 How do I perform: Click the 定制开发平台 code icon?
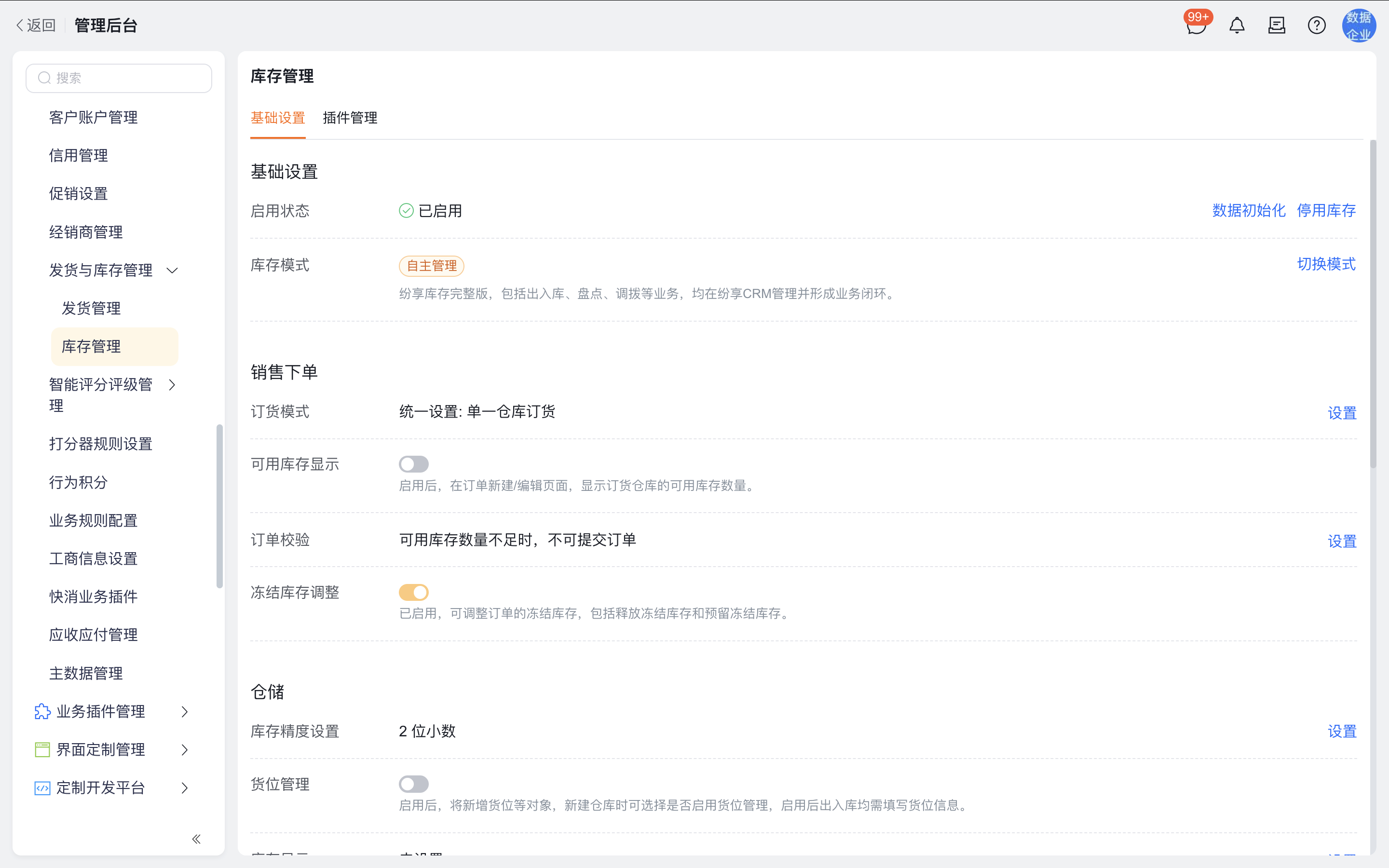click(42, 788)
